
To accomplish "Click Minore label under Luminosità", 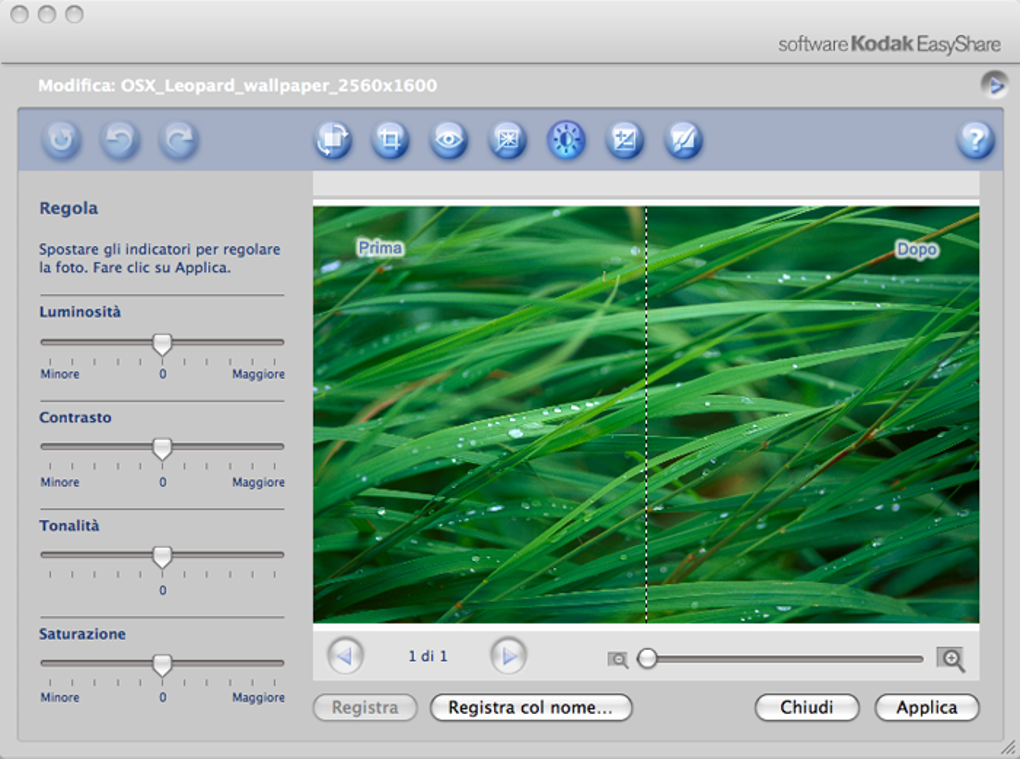I will pos(60,374).
